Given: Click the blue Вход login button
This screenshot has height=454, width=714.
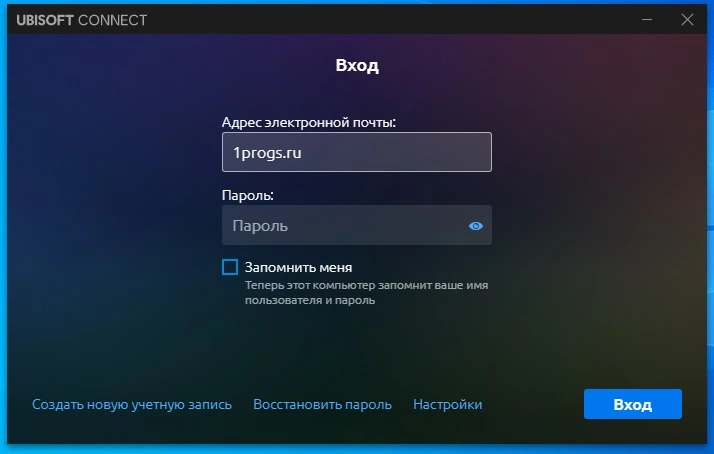Looking at the screenshot, I should tap(633, 404).
